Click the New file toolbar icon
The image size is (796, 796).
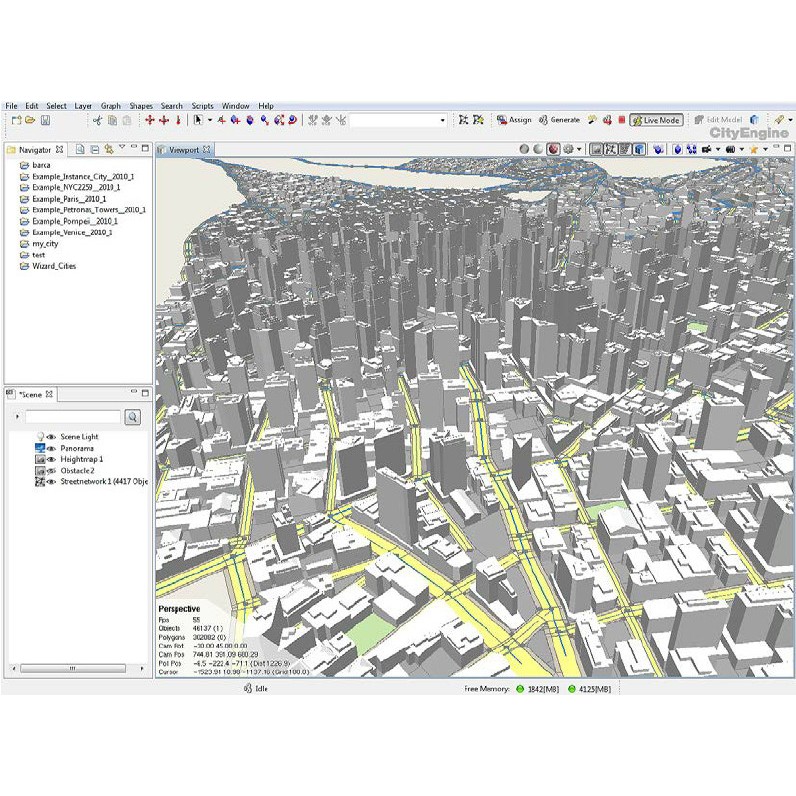[x=16, y=120]
